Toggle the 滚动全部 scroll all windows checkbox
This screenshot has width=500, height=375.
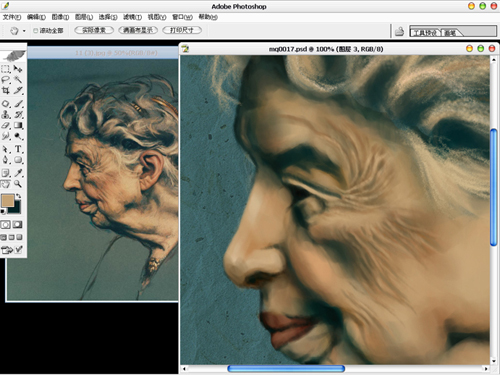(x=35, y=31)
